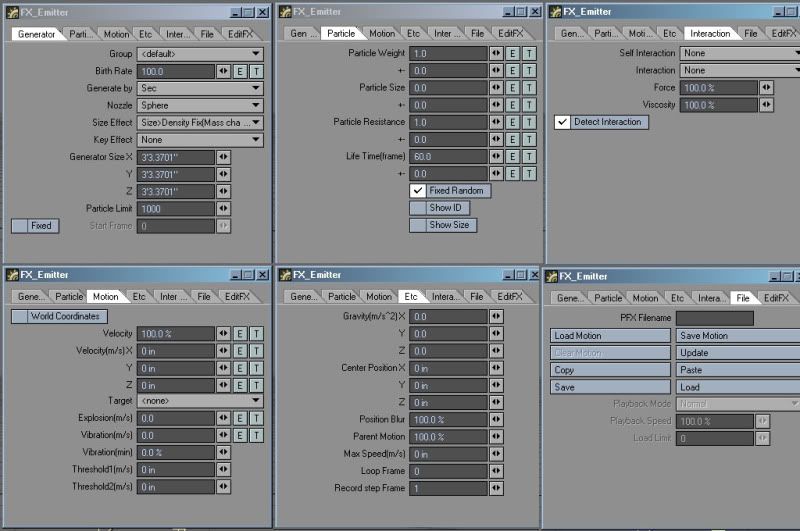
Task: Click the T texture button for Particle Resistance
Action: click(529, 122)
